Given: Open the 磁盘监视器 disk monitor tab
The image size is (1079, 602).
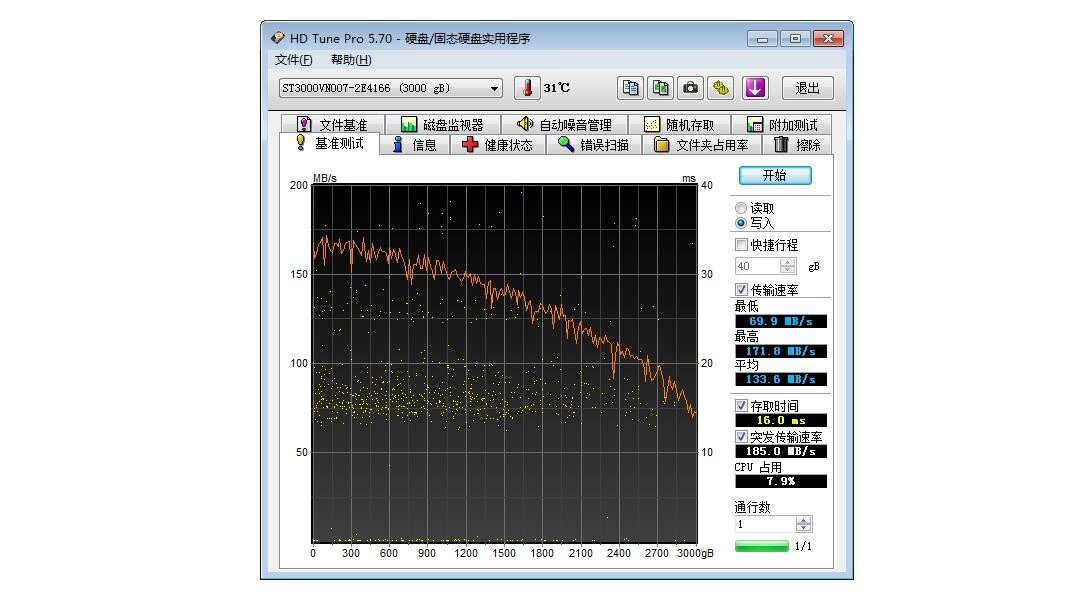Looking at the screenshot, I should (442, 125).
